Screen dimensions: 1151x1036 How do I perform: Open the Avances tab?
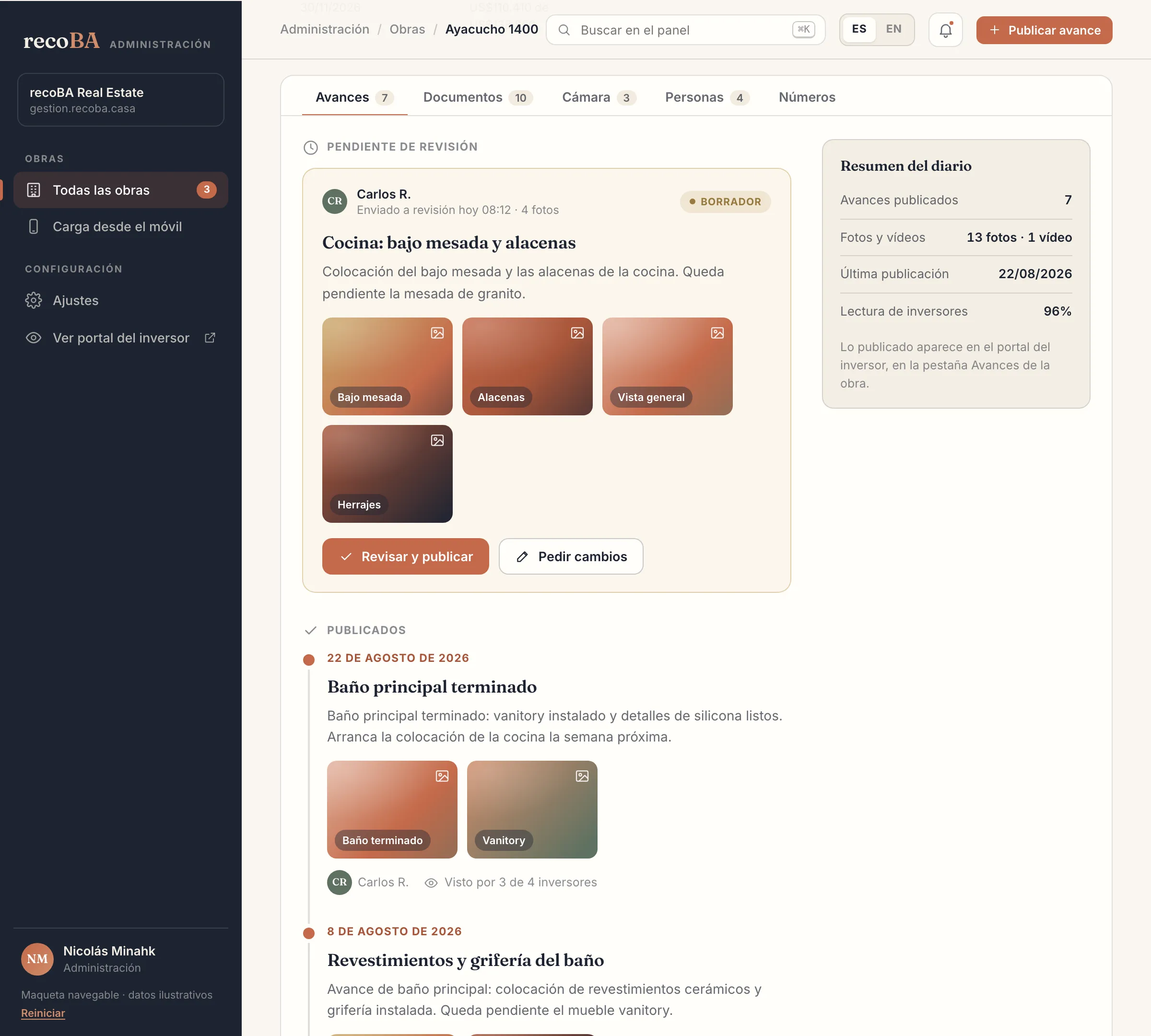point(354,97)
